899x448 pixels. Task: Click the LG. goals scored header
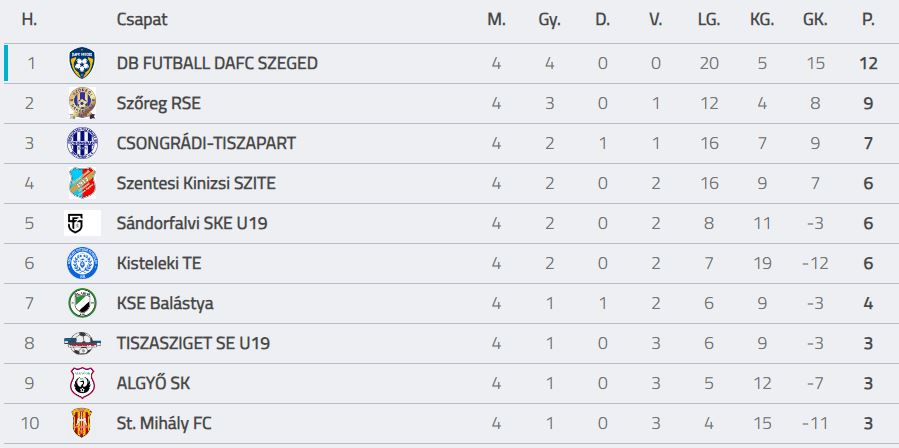pos(709,20)
